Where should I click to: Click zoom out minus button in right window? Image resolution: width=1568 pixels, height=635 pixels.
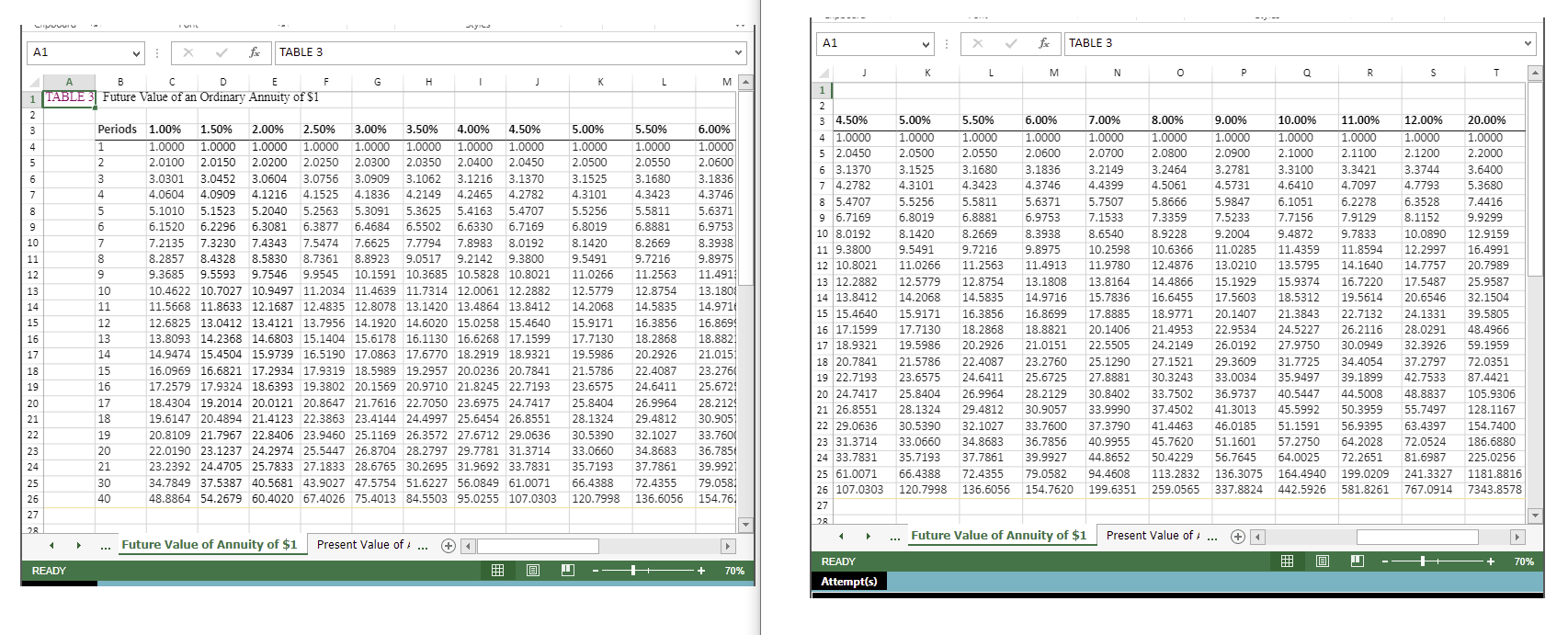coord(1385,561)
